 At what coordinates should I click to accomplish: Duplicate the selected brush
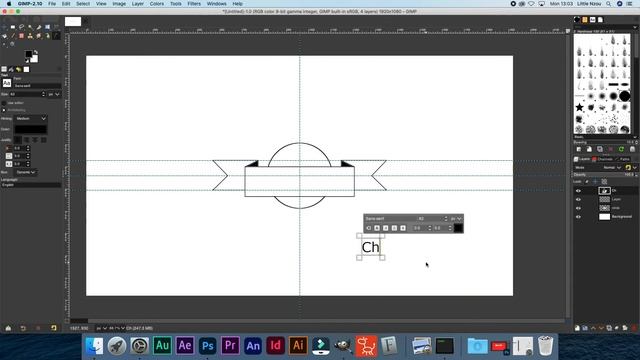(x=600, y=149)
